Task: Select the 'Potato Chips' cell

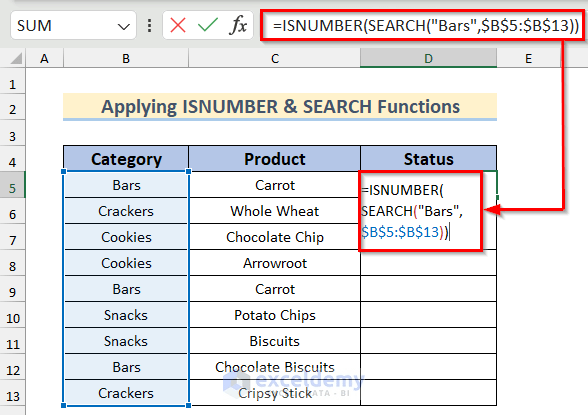Action: pyautogui.click(x=275, y=315)
